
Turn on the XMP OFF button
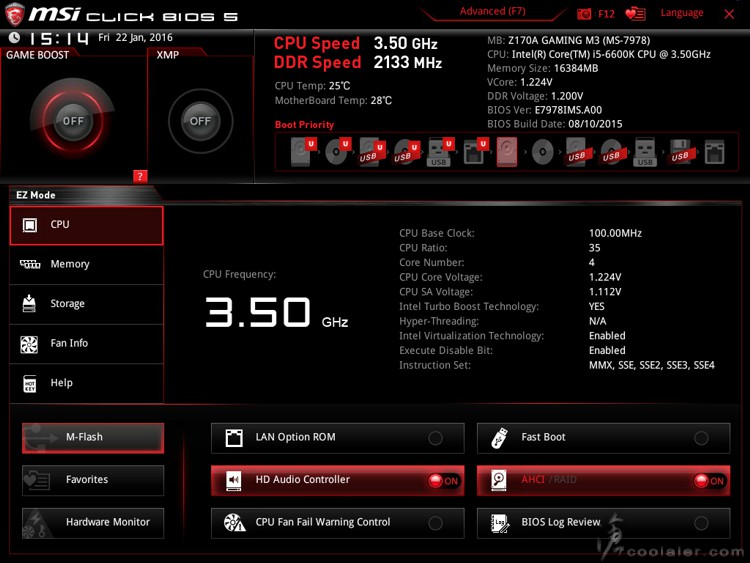[200, 121]
